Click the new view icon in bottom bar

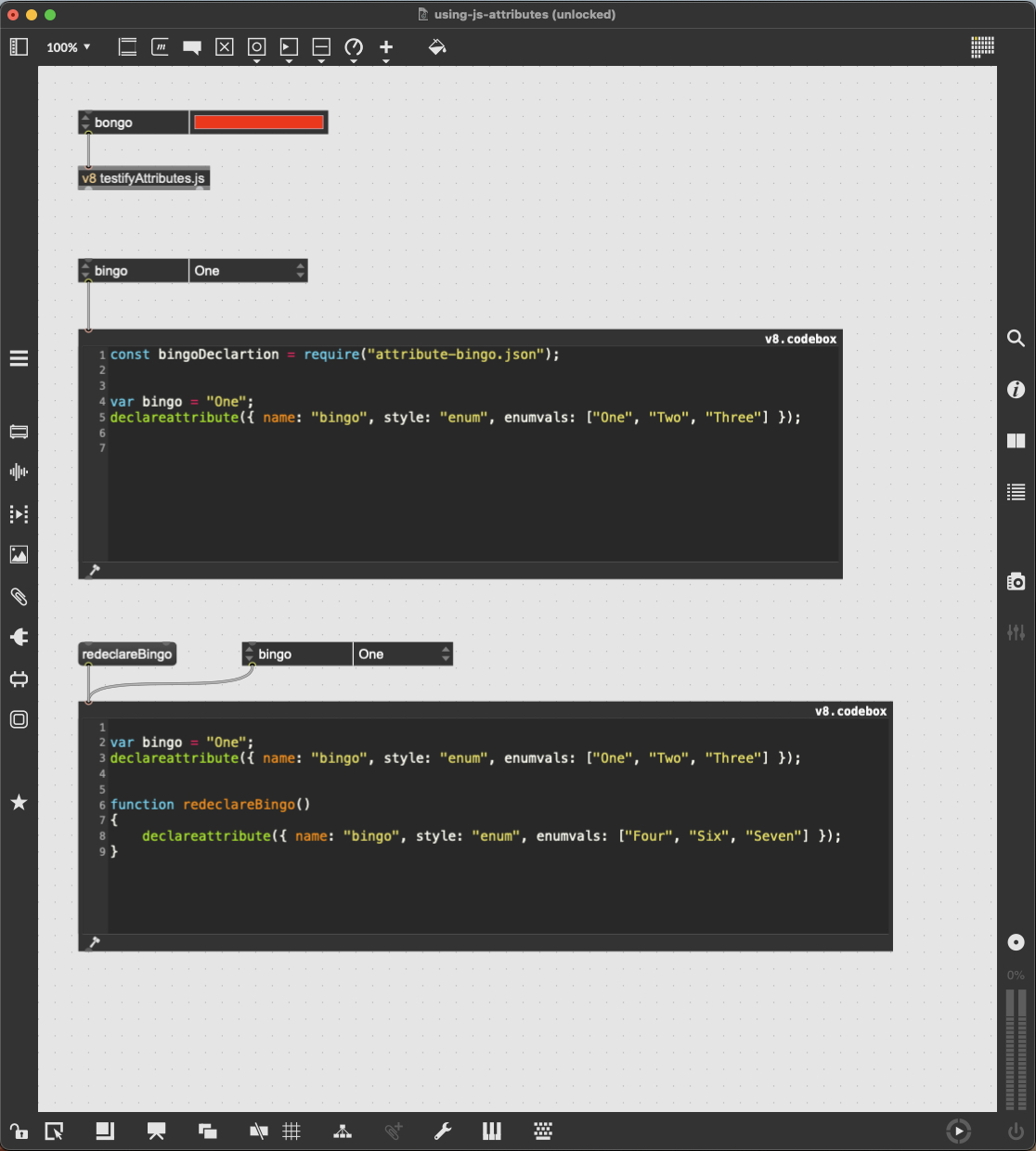pos(105,1131)
